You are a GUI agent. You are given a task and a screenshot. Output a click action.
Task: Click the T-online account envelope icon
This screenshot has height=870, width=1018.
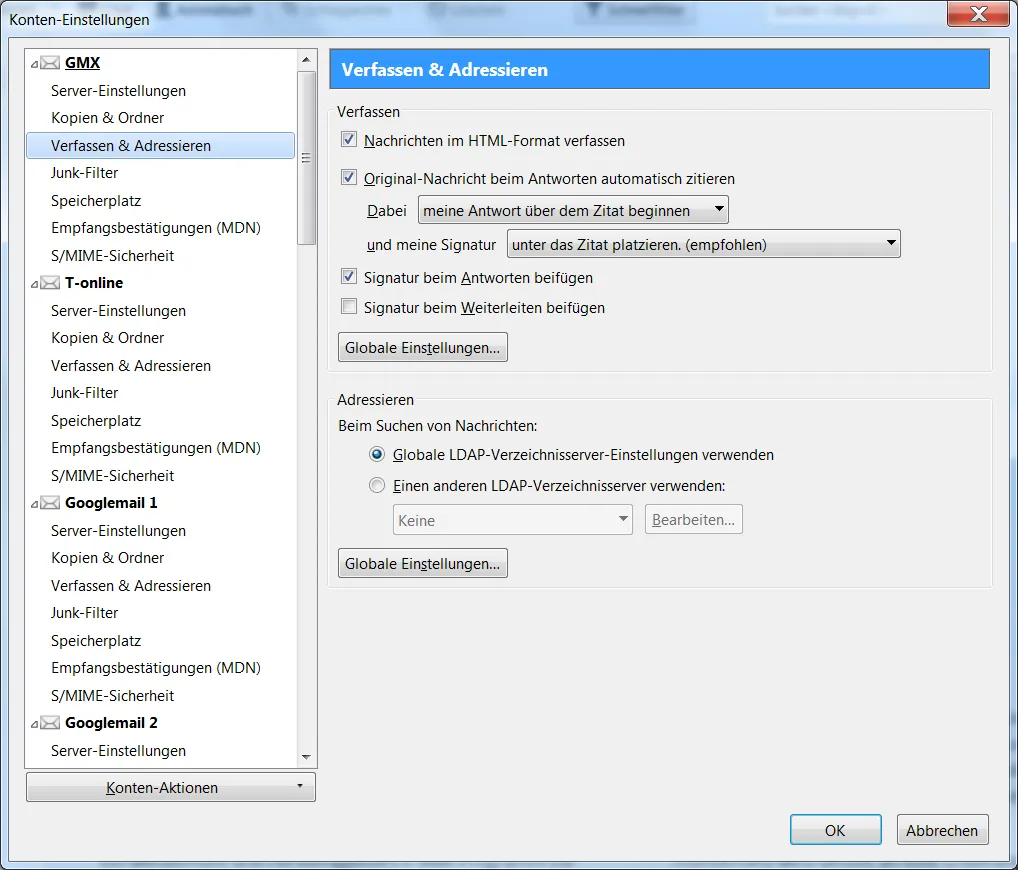click(50, 283)
